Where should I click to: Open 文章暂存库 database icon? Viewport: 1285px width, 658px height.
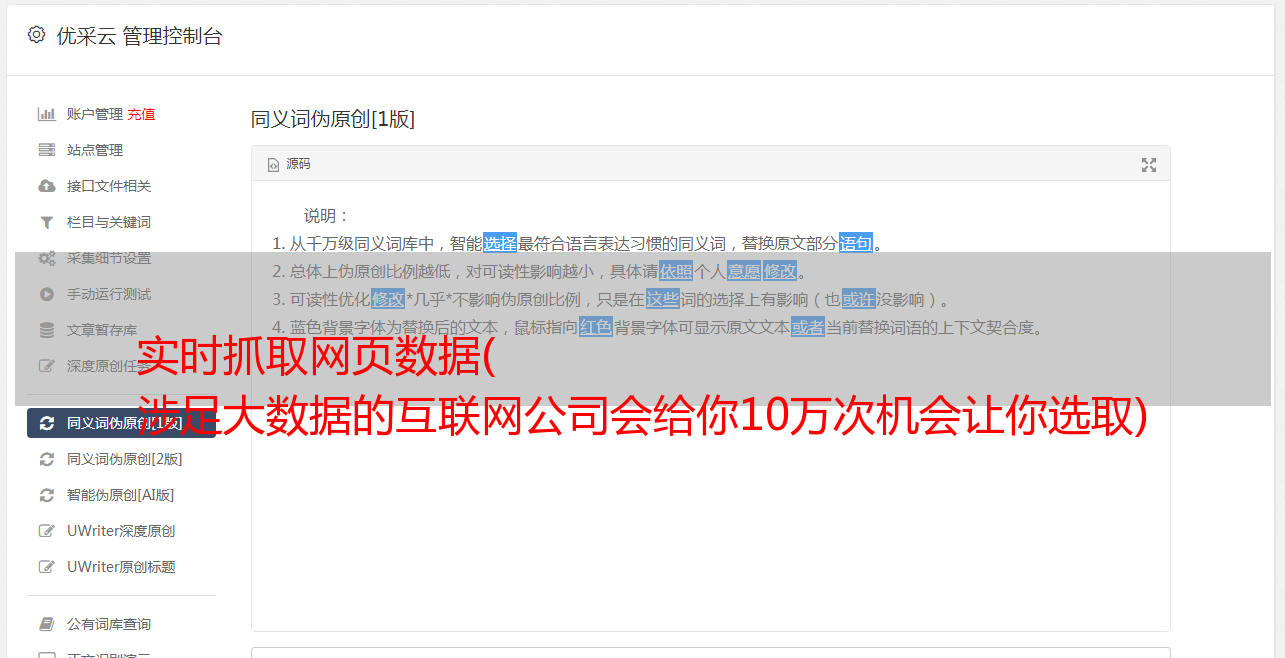tap(46, 330)
